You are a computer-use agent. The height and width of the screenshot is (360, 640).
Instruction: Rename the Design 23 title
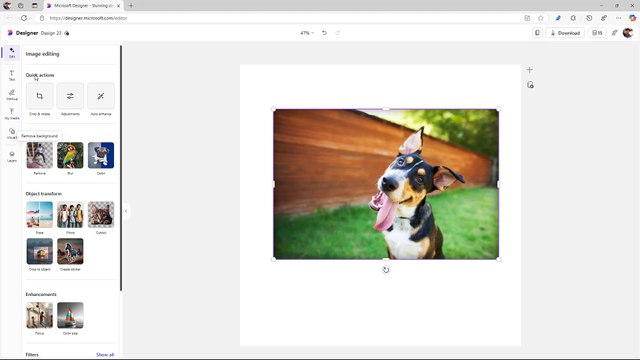pyautogui.click(x=51, y=33)
